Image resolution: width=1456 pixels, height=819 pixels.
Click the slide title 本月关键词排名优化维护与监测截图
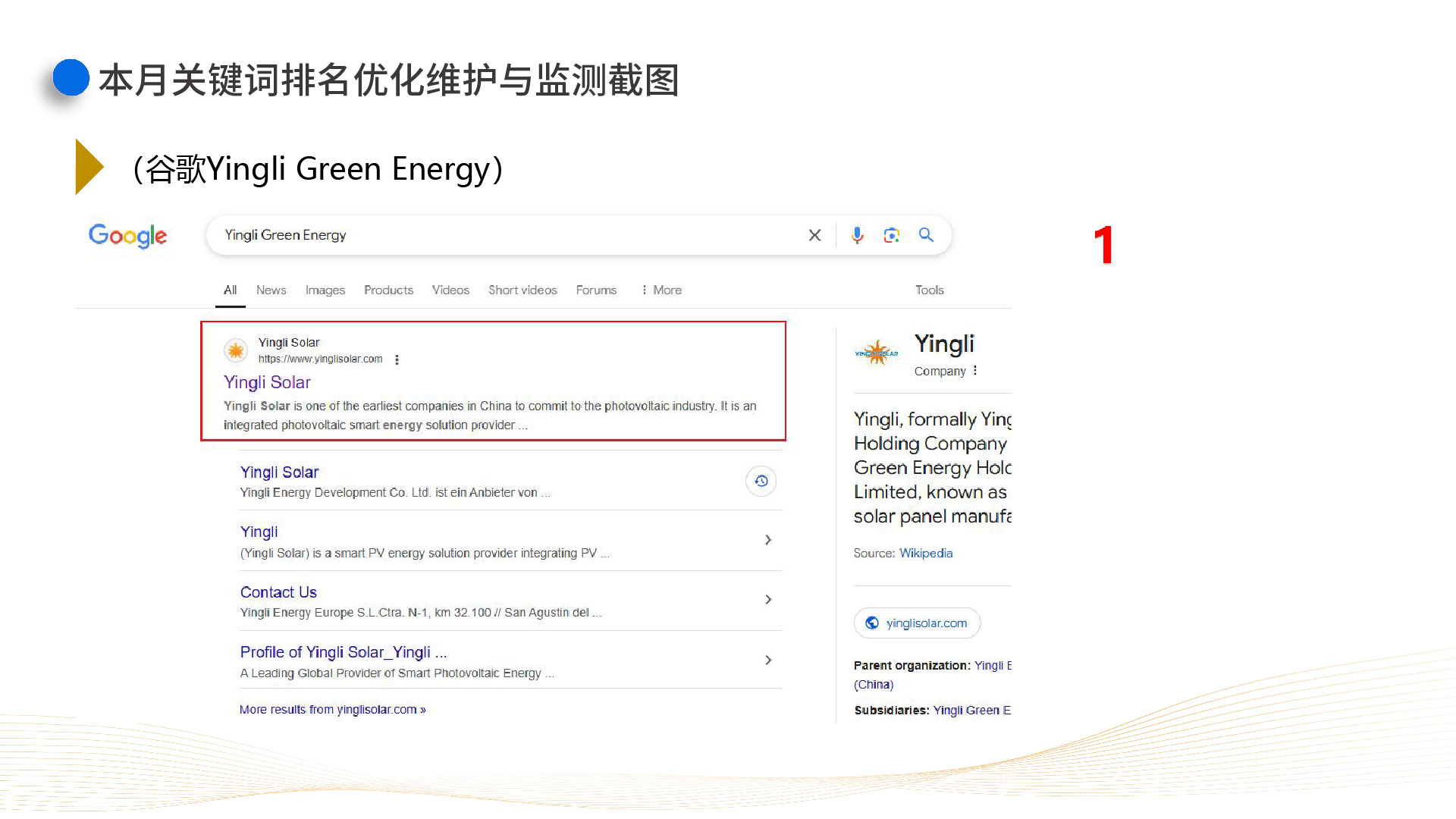[388, 80]
